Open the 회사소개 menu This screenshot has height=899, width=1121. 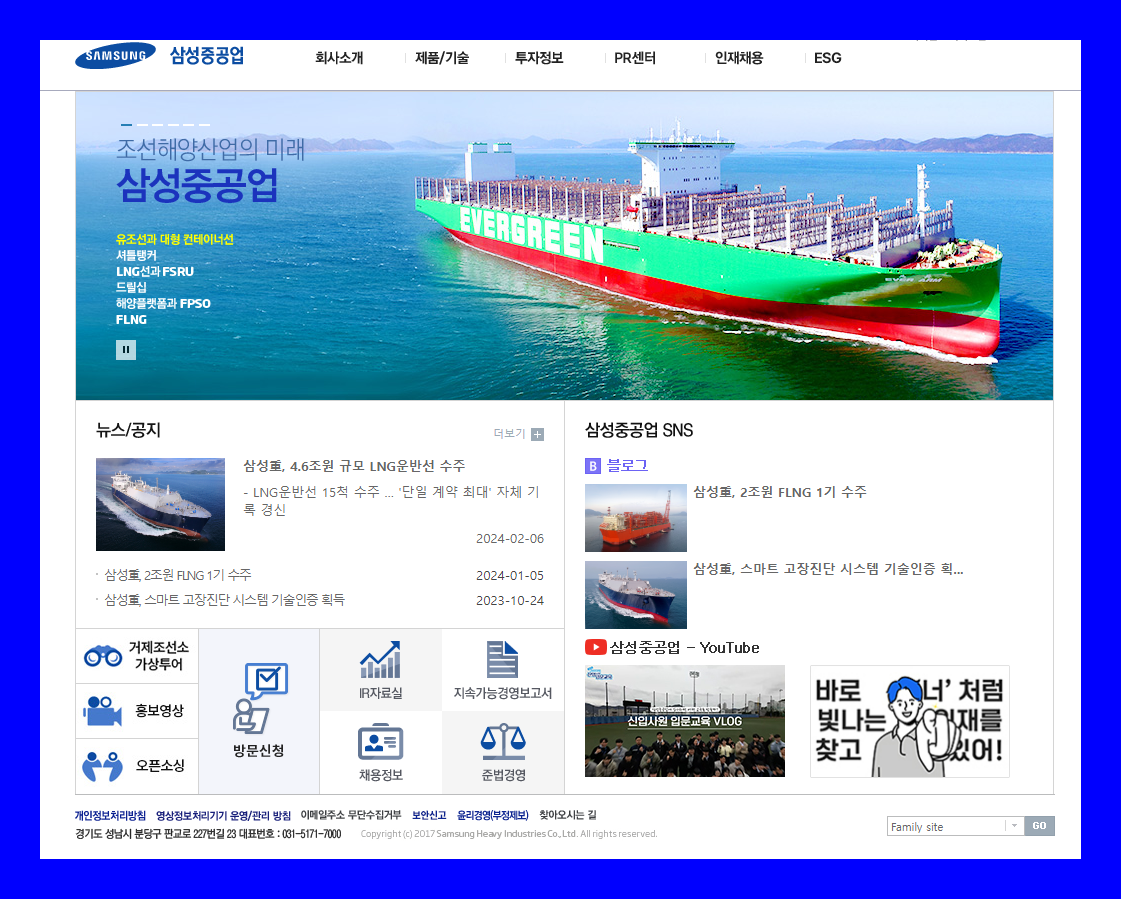click(339, 58)
